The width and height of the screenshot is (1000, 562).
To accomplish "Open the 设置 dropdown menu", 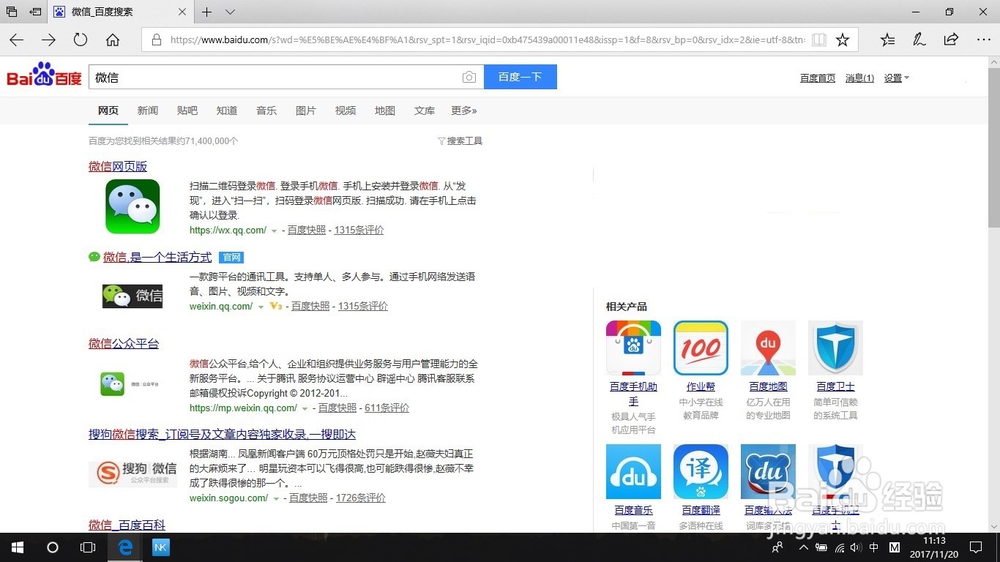I will [x=896, y=78].
